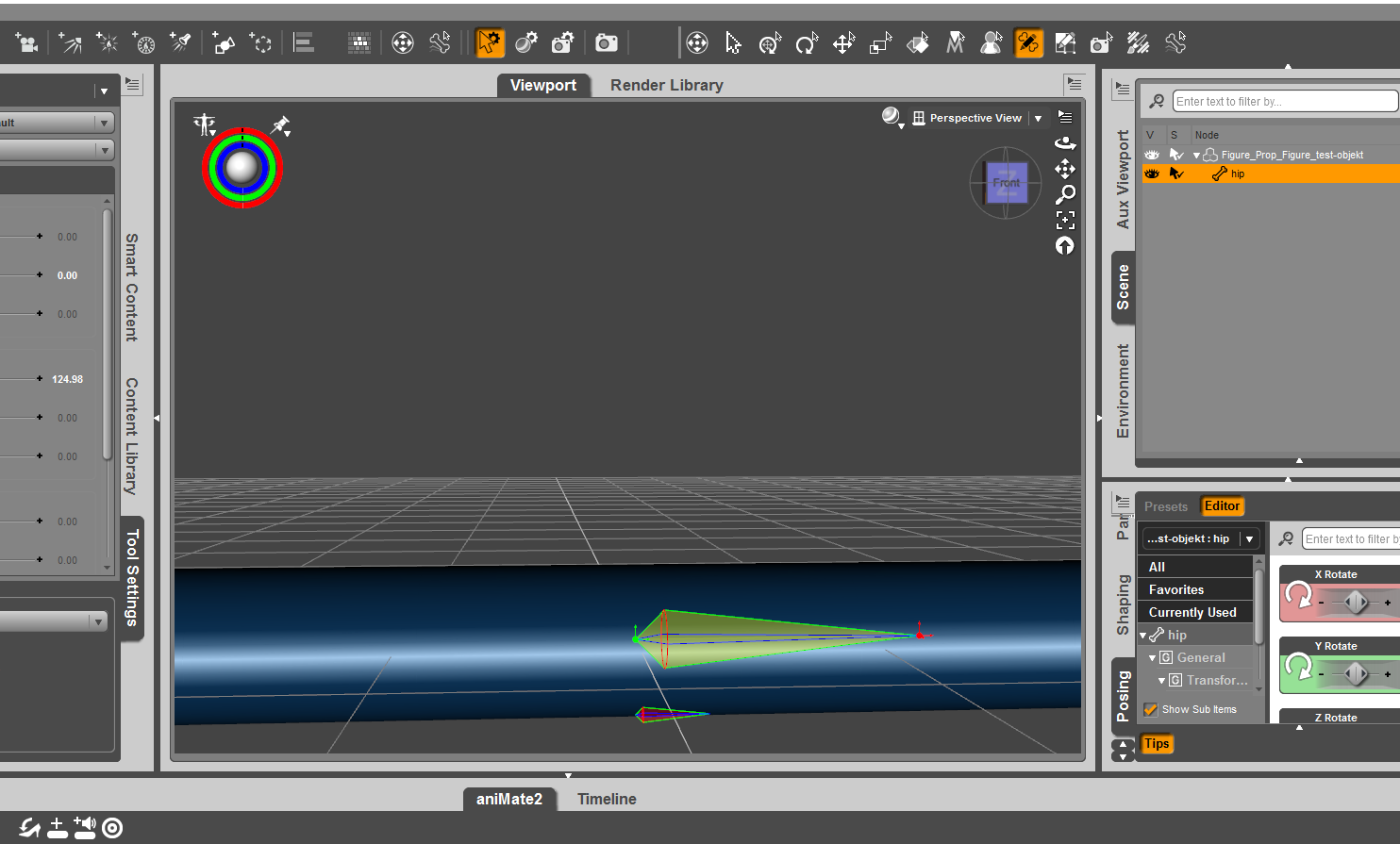
Task: Click the viewport zoom magnifier icon
Action: point(1065,194)
